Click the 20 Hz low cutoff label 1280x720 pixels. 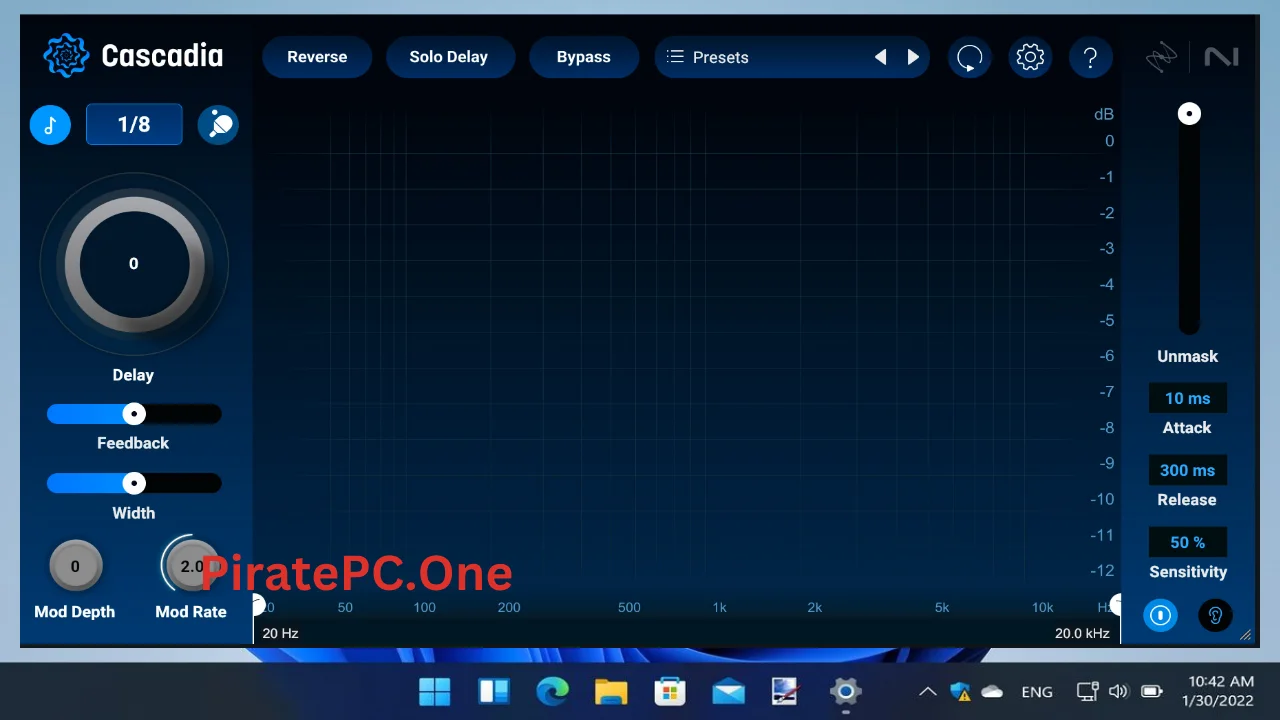point(281,633)
